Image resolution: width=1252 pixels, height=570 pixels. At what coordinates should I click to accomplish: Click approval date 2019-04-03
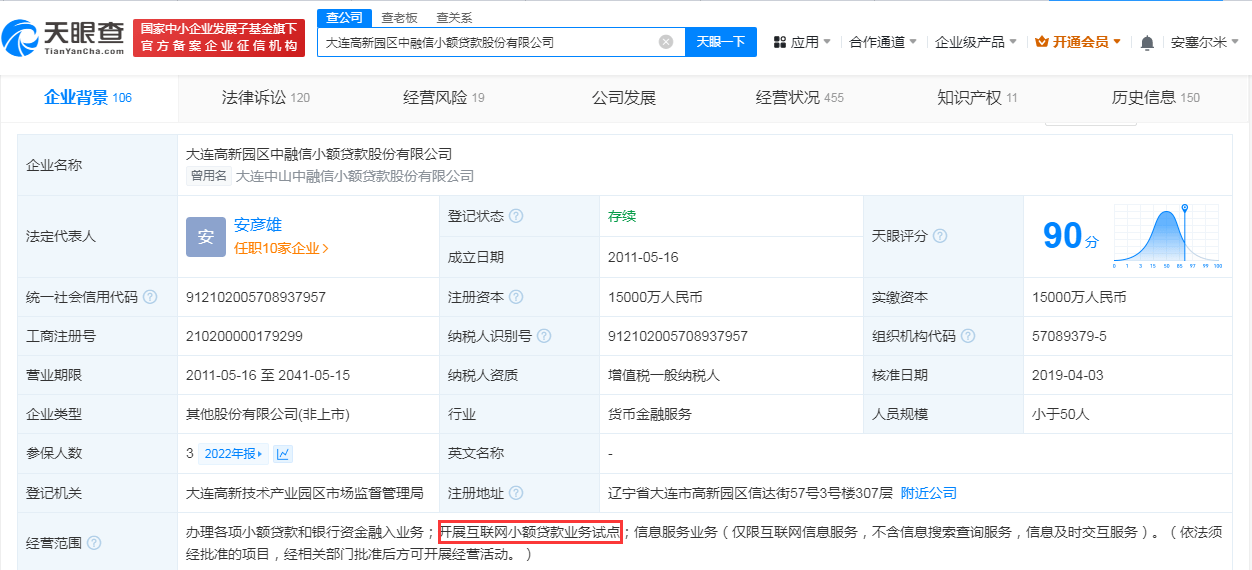[x=1067, y=375]
